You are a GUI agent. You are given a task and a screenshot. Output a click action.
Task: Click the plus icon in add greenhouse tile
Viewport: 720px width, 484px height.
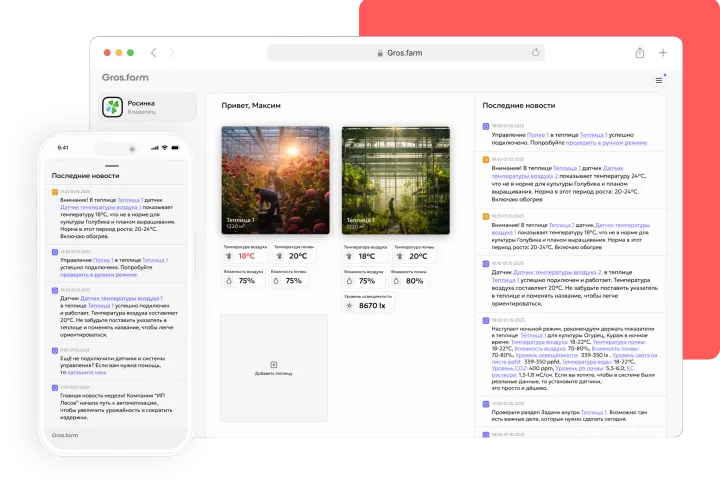(274, 365)
